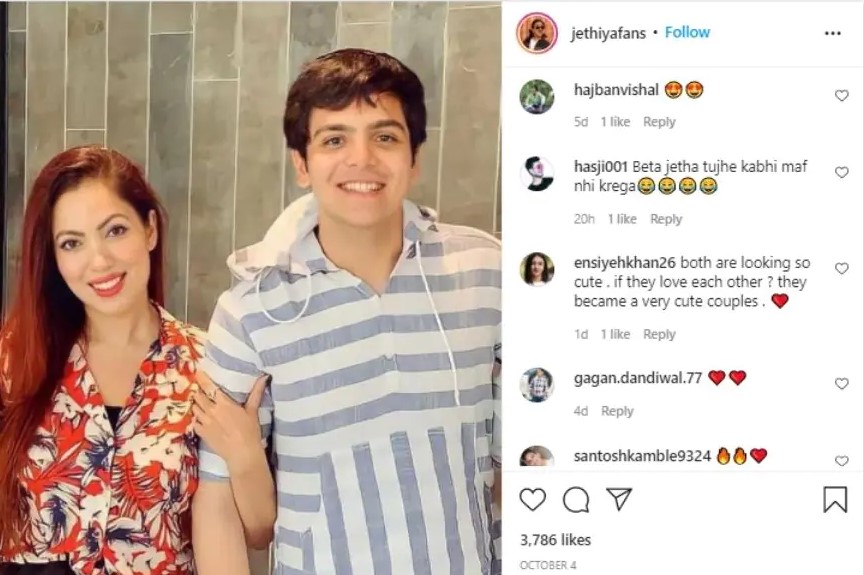Like the post with the heart icon
864x575 pixels.
[x=533, y=499]
